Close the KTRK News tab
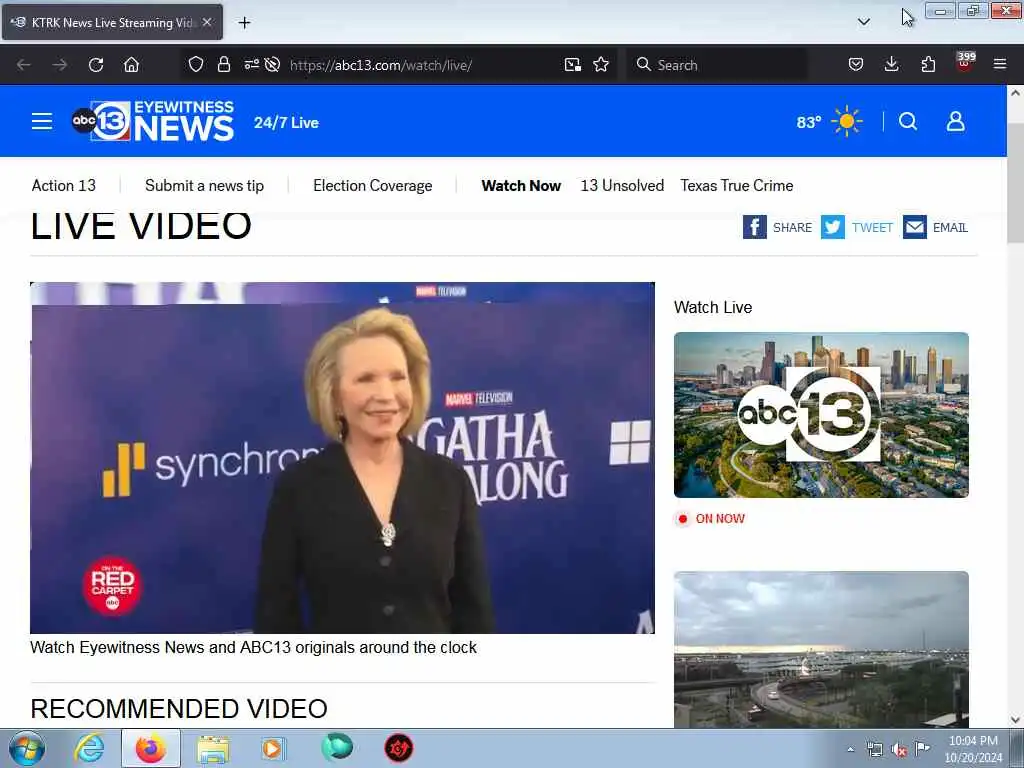Viewport: 1024px width, 768px height. click(x=207, y=22)
